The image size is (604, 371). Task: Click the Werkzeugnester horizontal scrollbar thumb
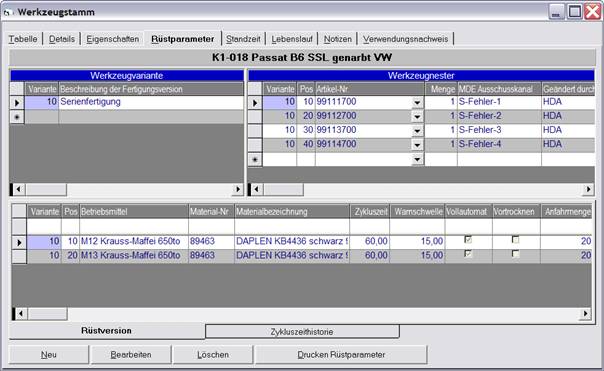point(283,189)
